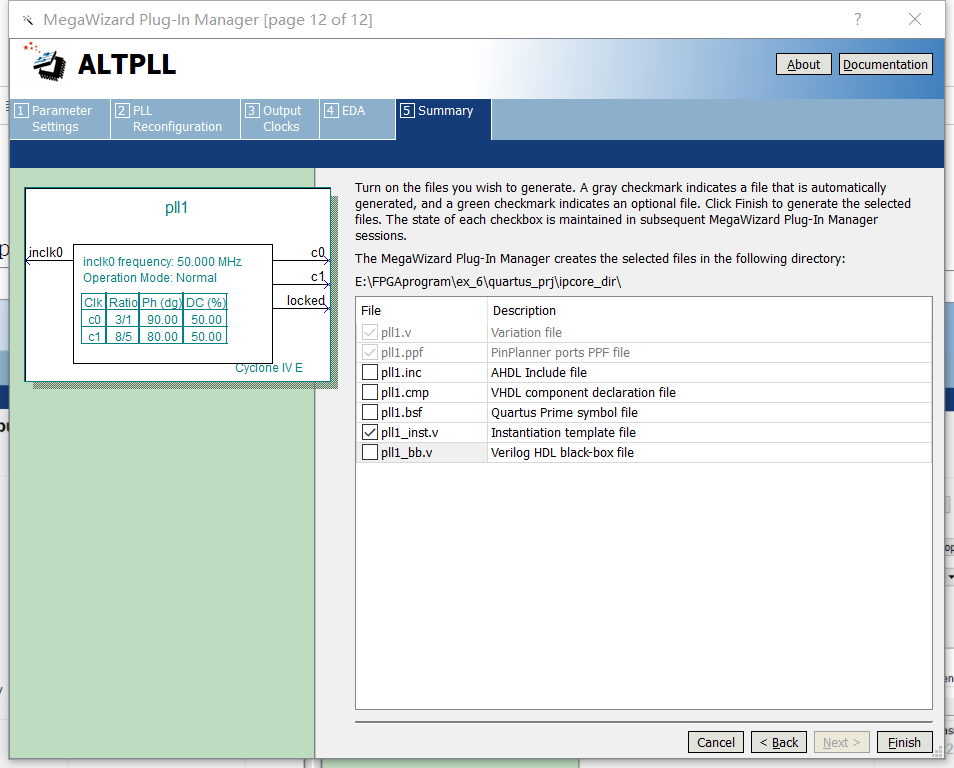Click the Cyclone IV E device label
Image resolution: width=954 pixels, height=768 pixels.
click(x=269, y=368)
